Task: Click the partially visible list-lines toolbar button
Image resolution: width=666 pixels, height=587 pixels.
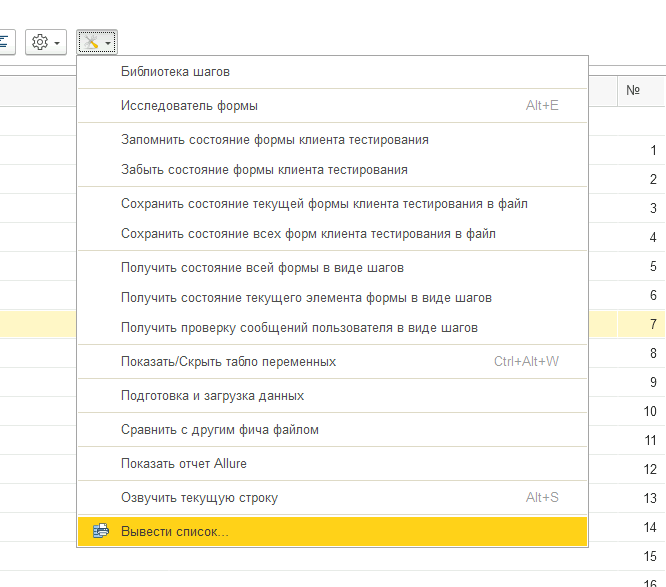Action: [x=7, y=42]
